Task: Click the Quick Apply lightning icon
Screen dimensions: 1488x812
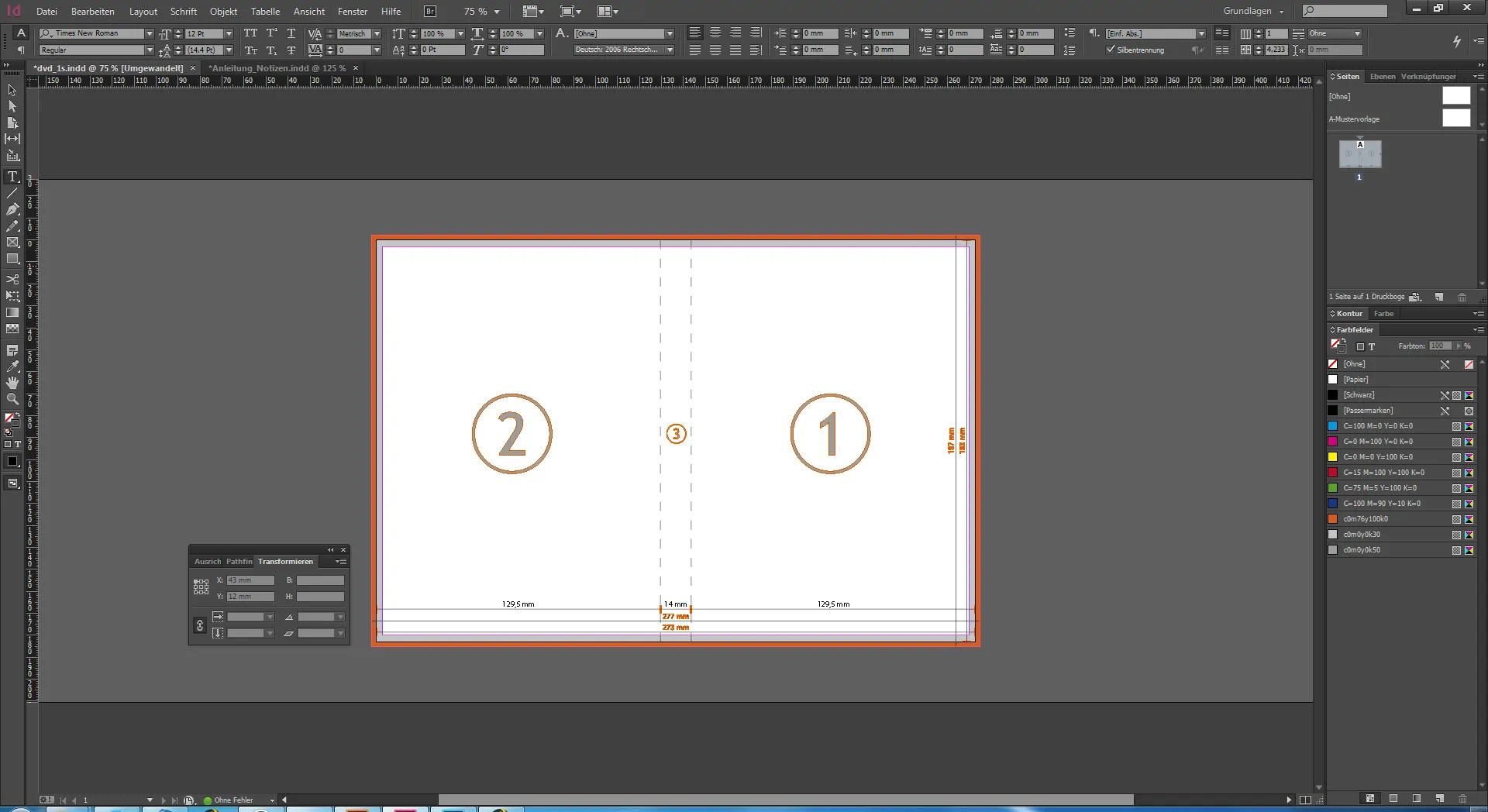Action: pyautogui.click(x=1456, y=41)
